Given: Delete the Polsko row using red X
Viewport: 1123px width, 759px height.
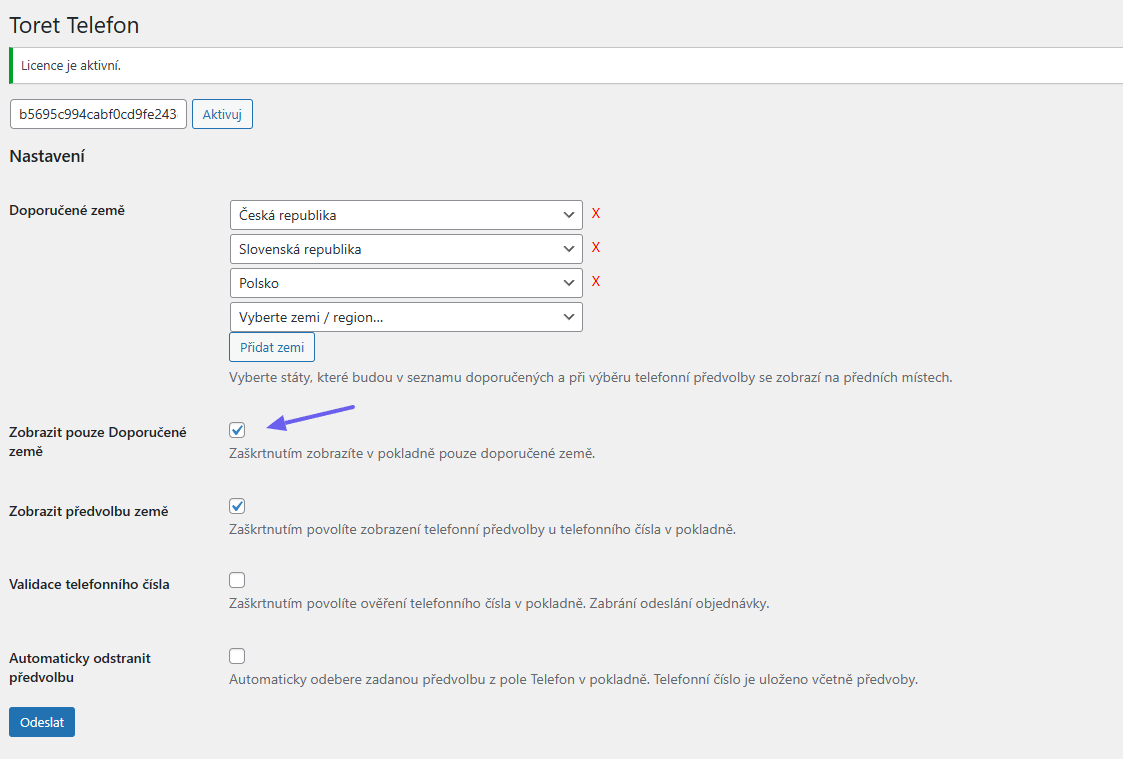Looking at the screenshot, I should 596,282.
